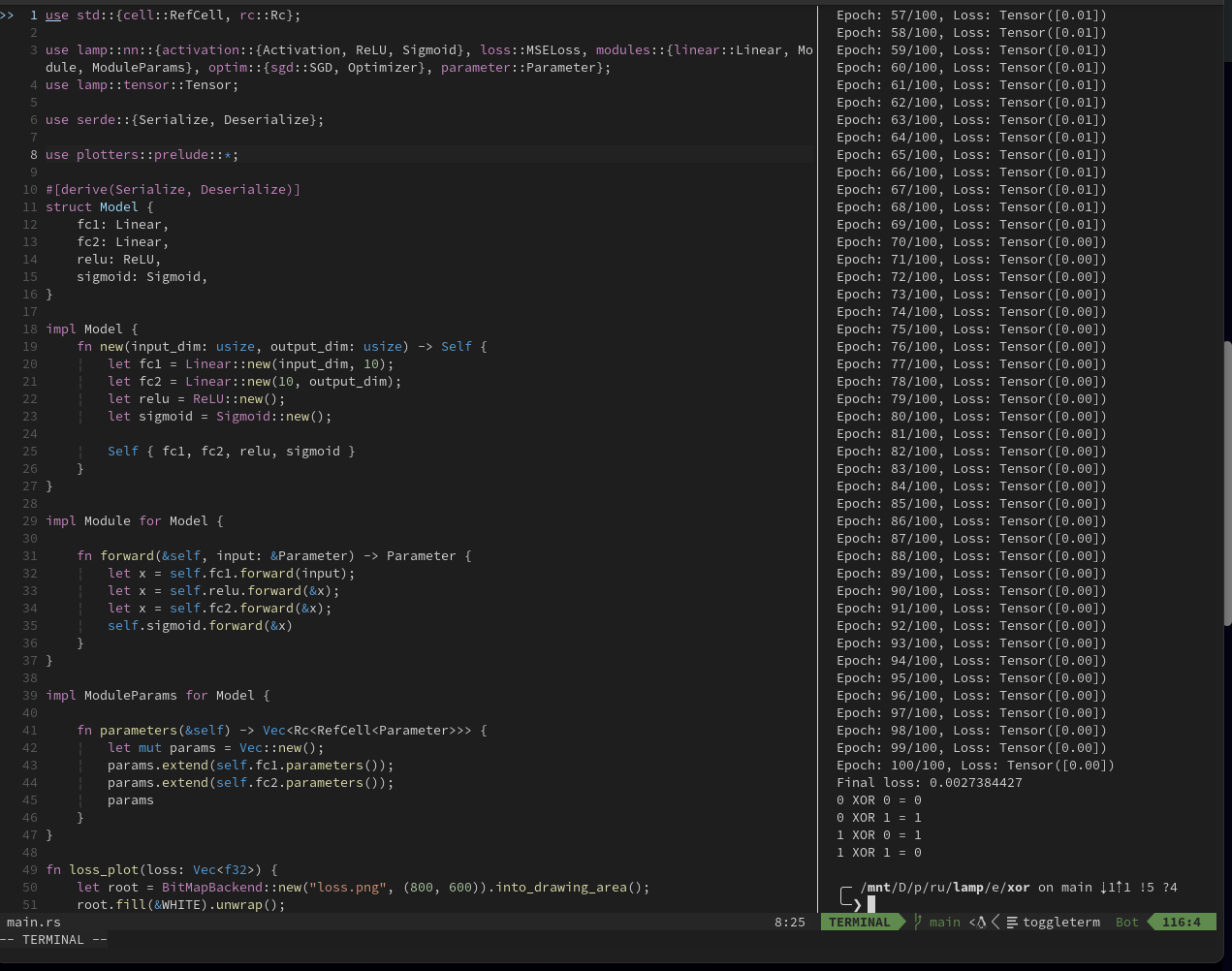The width and height of the screenshot is (1232, 971).
Task: Click 'on main ↓1↑1 !5 ?4' git status text
Action: [1108, 887]
